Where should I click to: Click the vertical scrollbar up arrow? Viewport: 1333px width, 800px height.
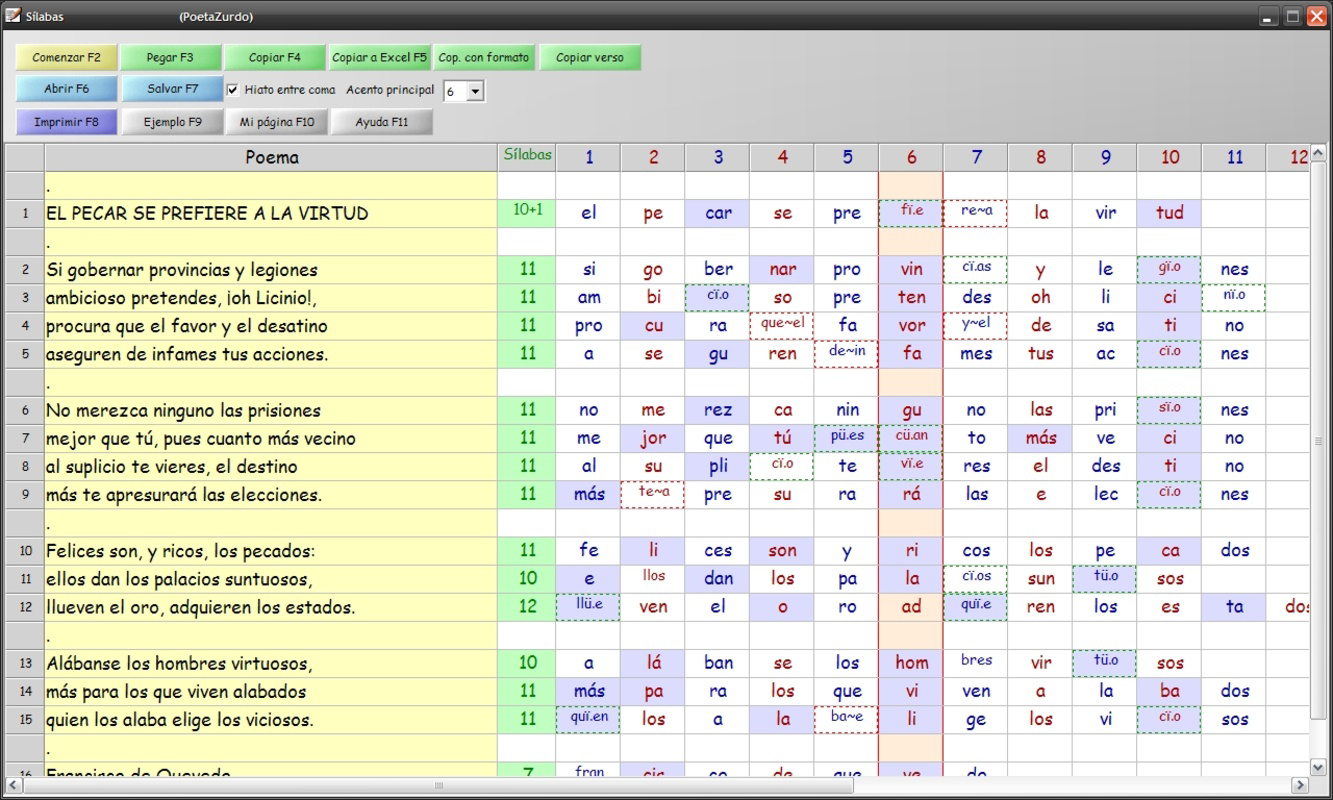coord(1318,153)
